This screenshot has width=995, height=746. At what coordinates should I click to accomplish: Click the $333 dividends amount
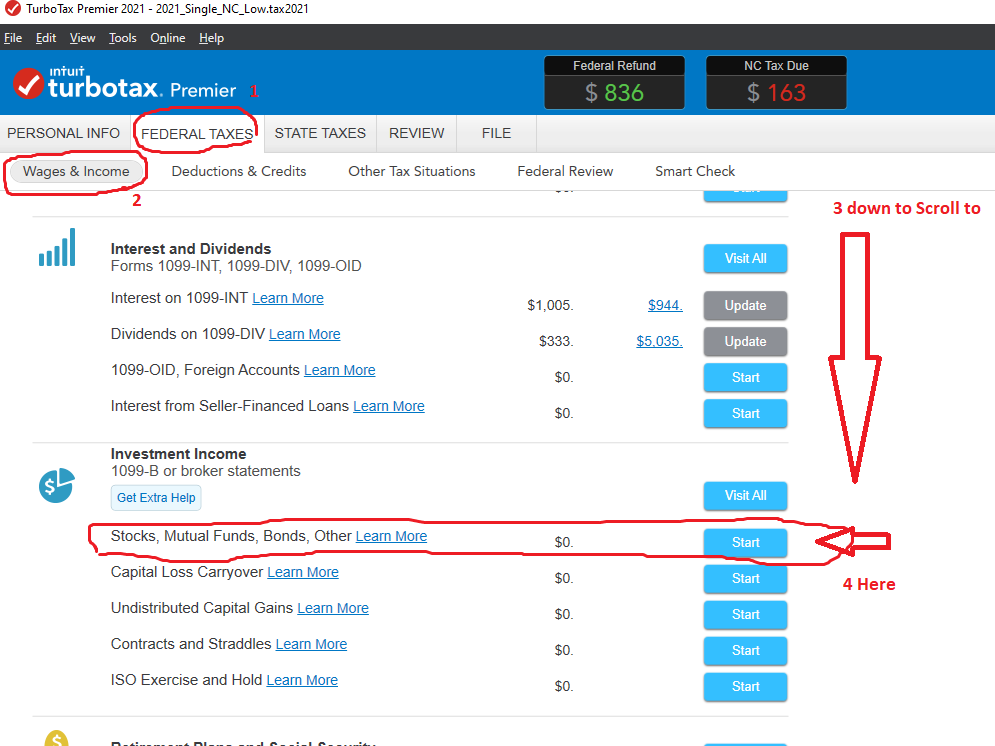(556, 341)
